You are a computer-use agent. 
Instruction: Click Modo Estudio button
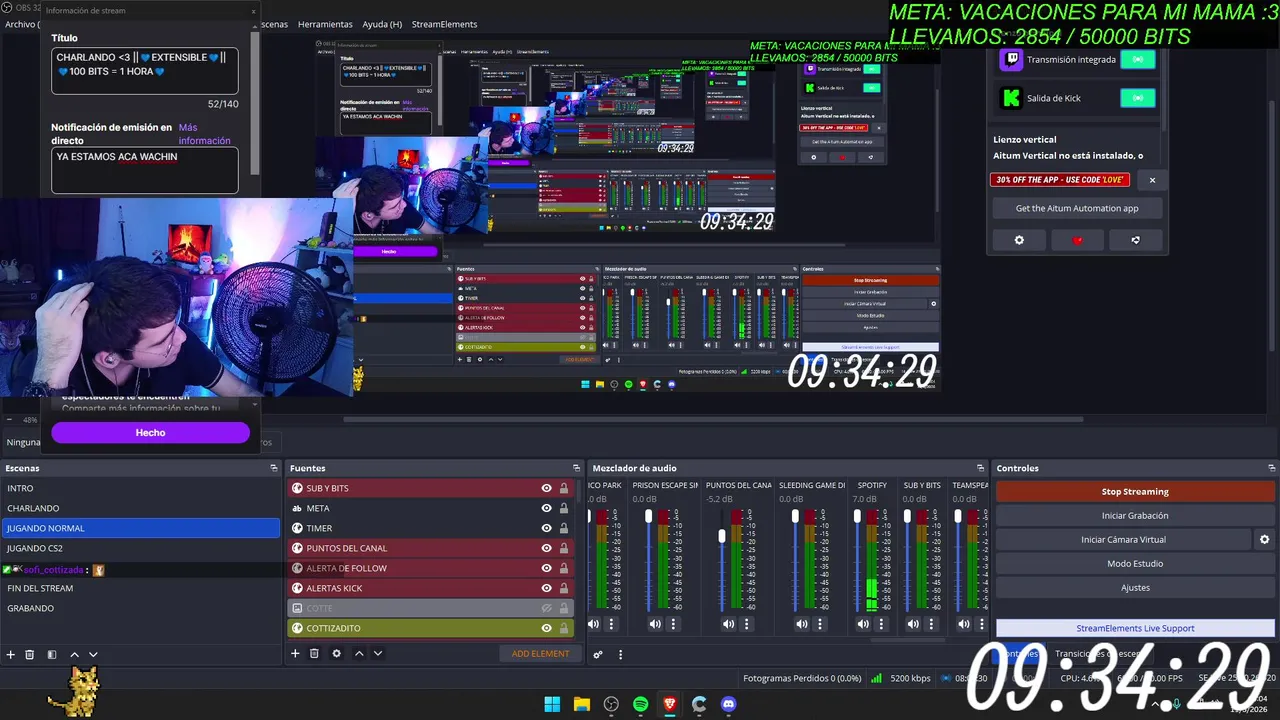(x=1135, y=563)
